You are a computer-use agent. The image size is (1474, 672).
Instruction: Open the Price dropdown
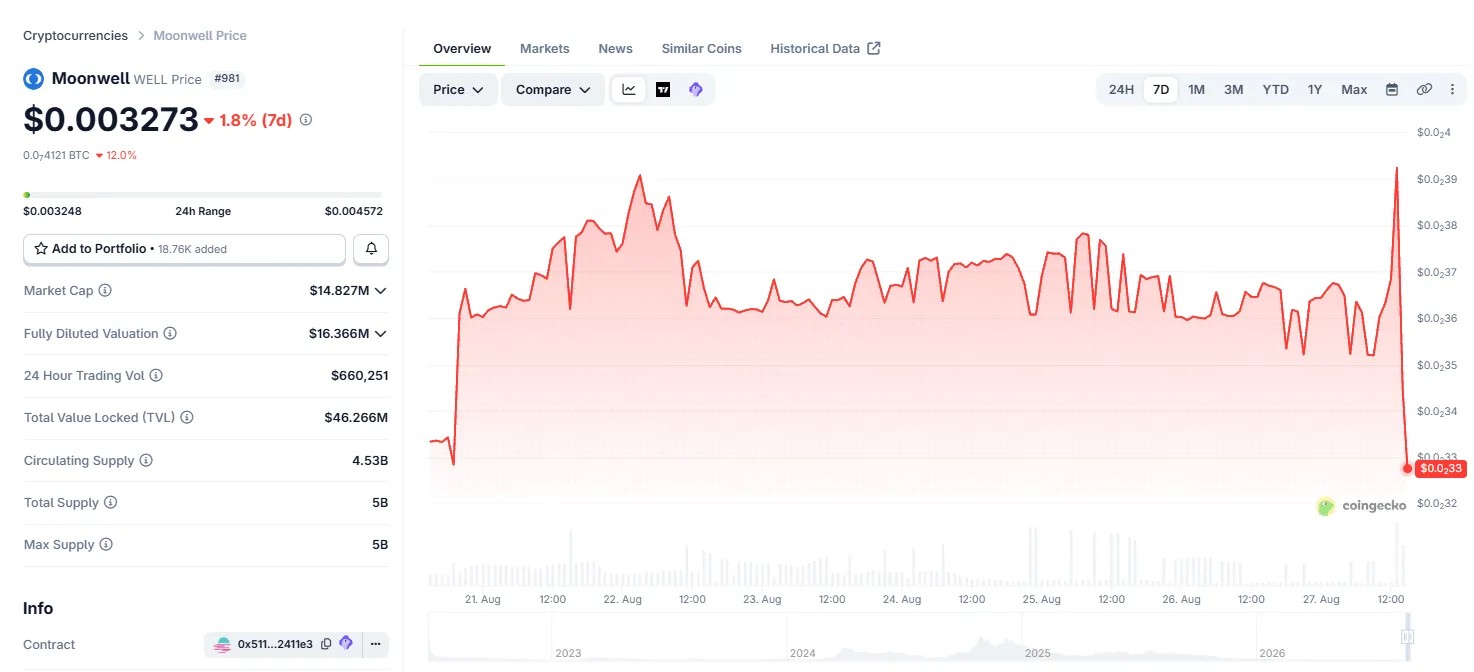click(x=458, y=90)
